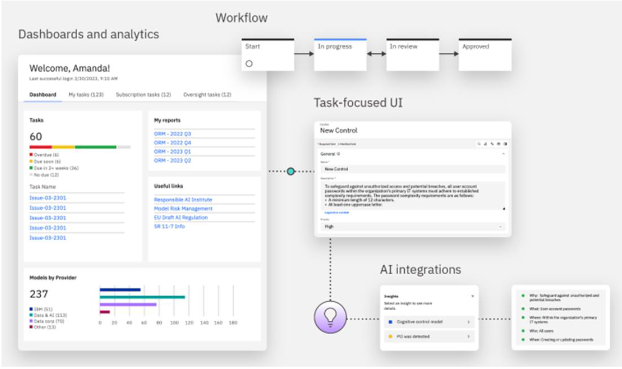The height and width of the screenshot is (369, 622).
Task: Click the Data corp (70) legend entry
Action: point(46,321)
